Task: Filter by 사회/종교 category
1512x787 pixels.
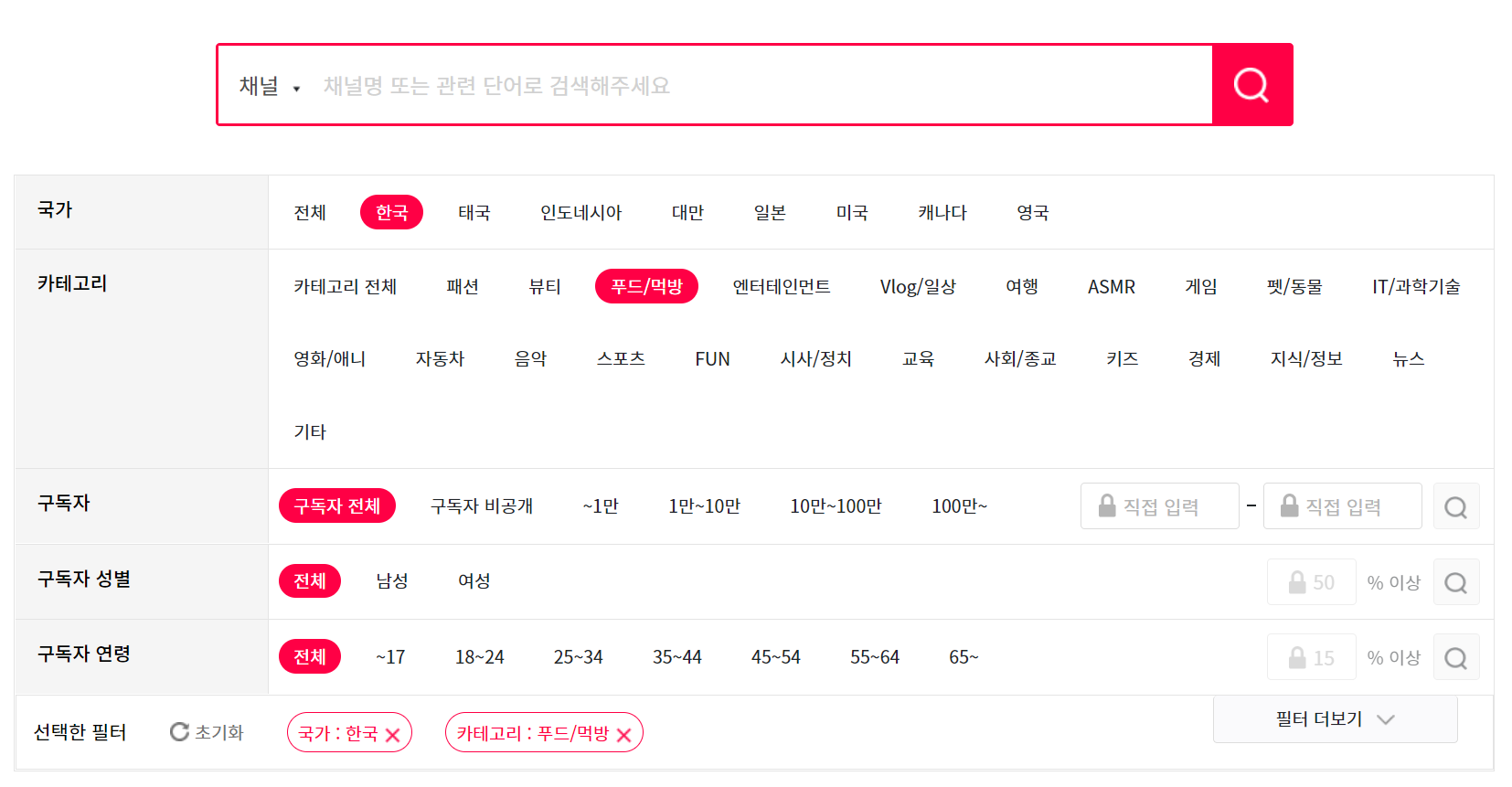Action: [1020, 358]
